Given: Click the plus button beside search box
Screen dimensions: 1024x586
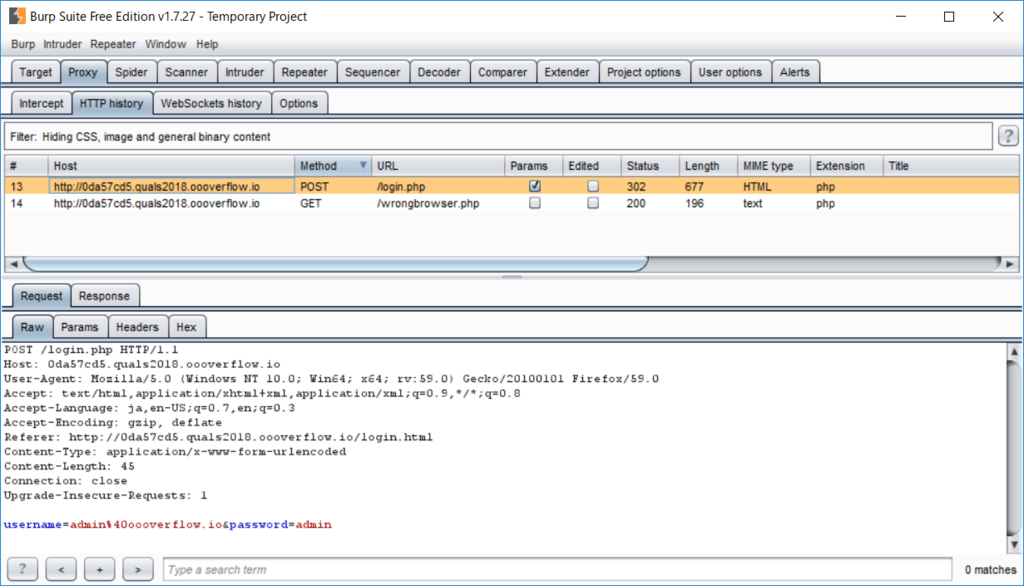Looking at the screenshot, I should point(99,569).
